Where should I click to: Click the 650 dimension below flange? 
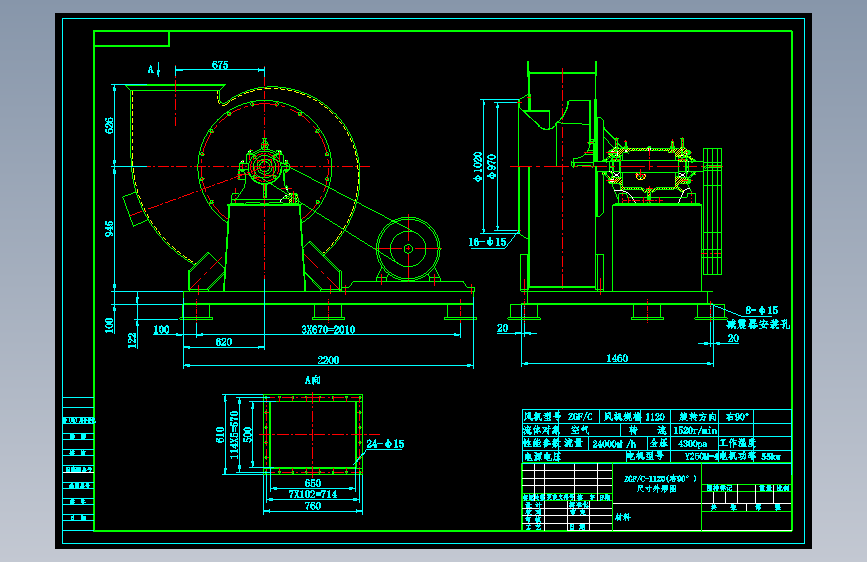[x=312, y=483]
